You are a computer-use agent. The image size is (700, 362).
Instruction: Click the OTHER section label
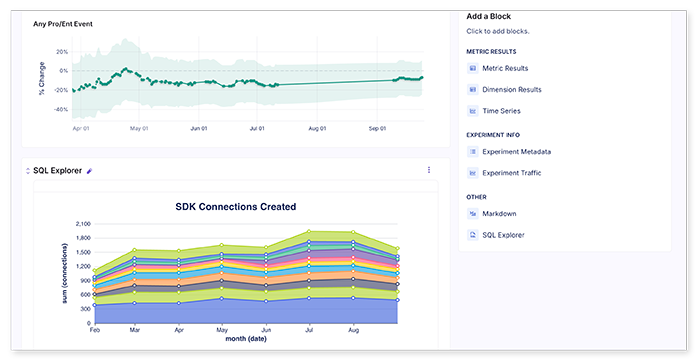point(476,197)
